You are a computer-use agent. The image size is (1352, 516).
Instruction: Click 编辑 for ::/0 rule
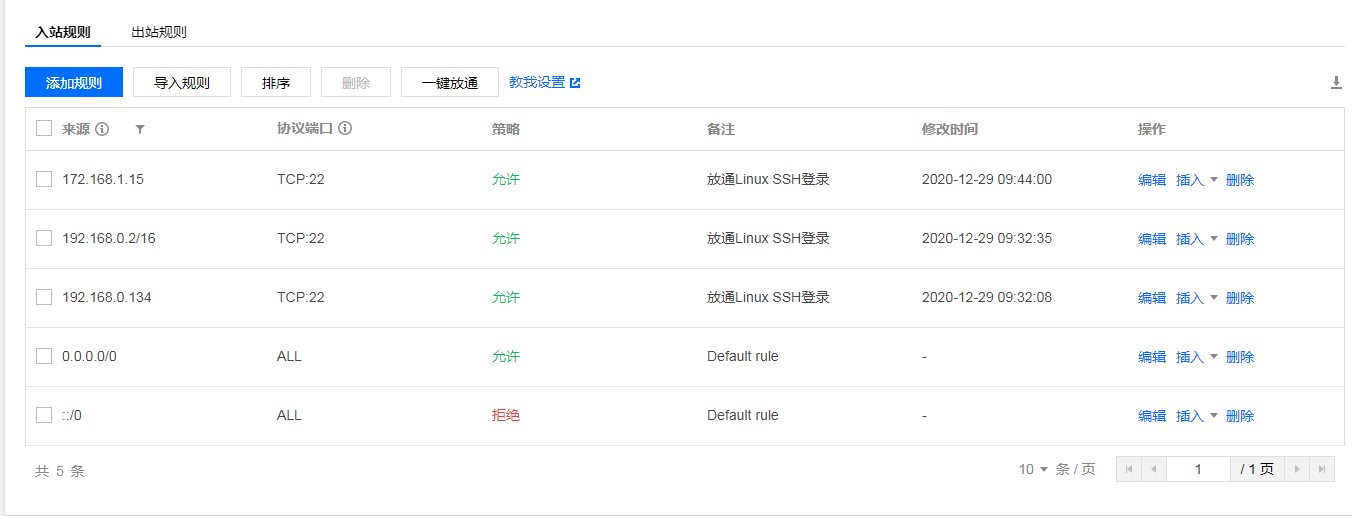click(1152, 416)
